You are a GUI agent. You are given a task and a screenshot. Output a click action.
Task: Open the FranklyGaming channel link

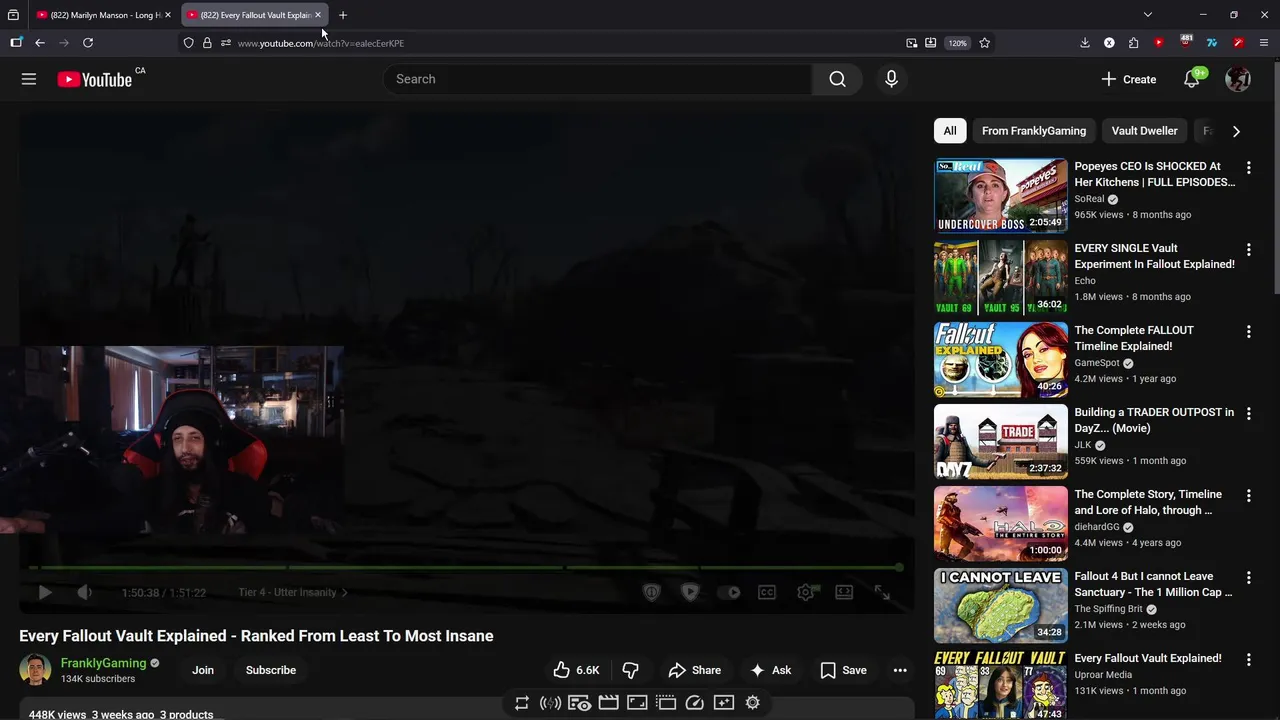[x=103, y=663]
